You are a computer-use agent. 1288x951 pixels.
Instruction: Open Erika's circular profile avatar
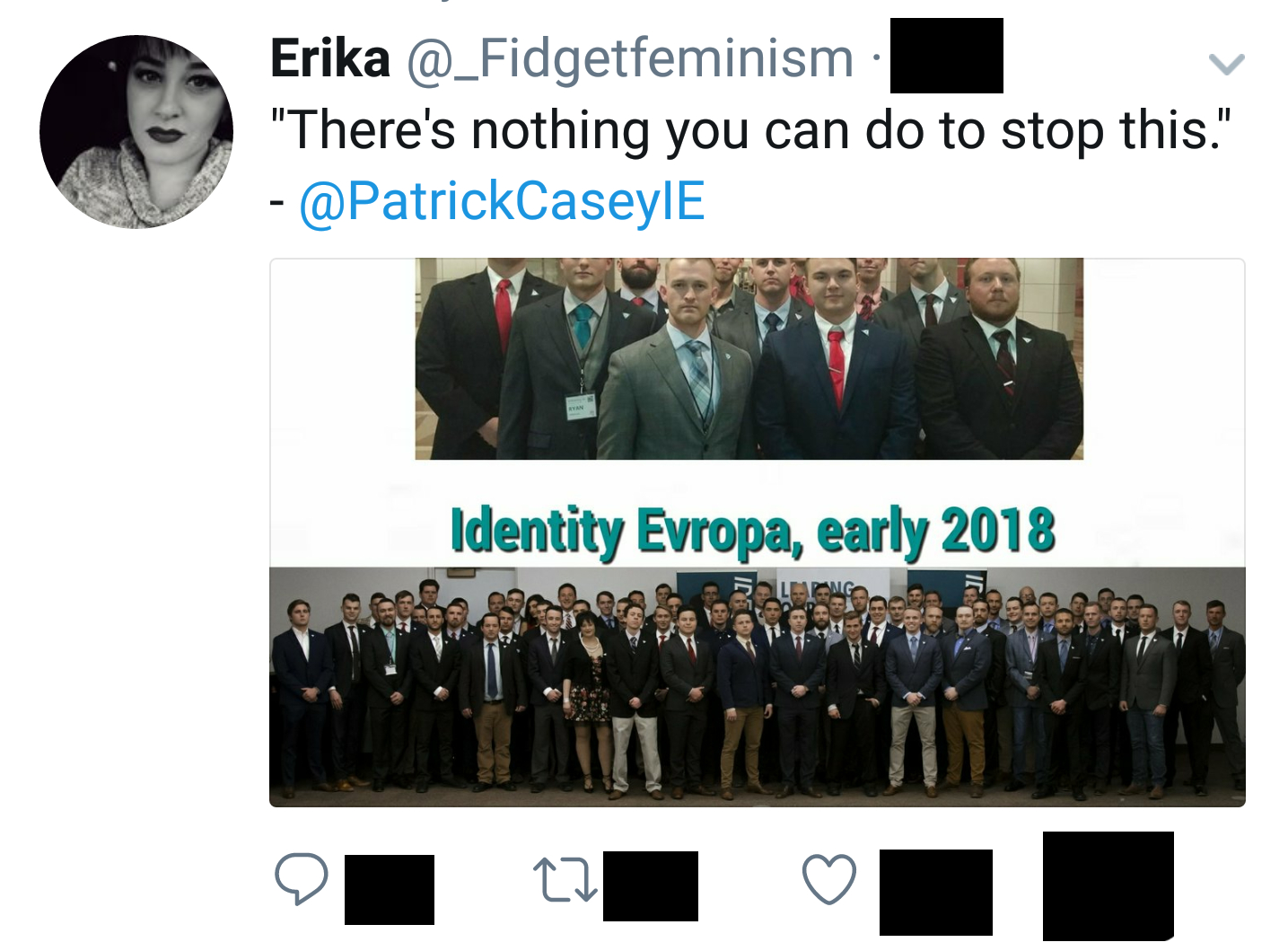point(136,132)
